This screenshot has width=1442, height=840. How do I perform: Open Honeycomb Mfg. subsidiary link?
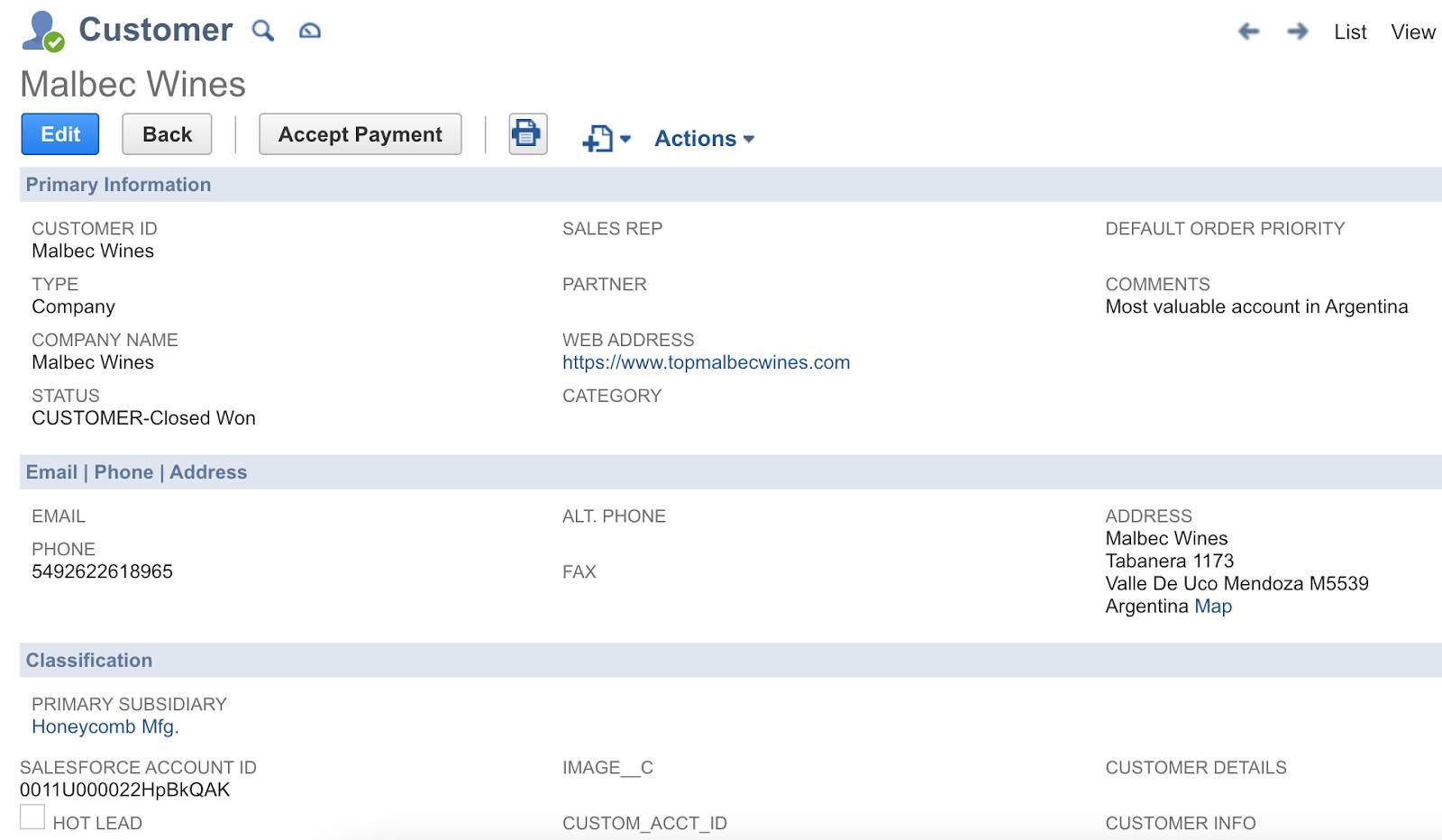[105, 726]
